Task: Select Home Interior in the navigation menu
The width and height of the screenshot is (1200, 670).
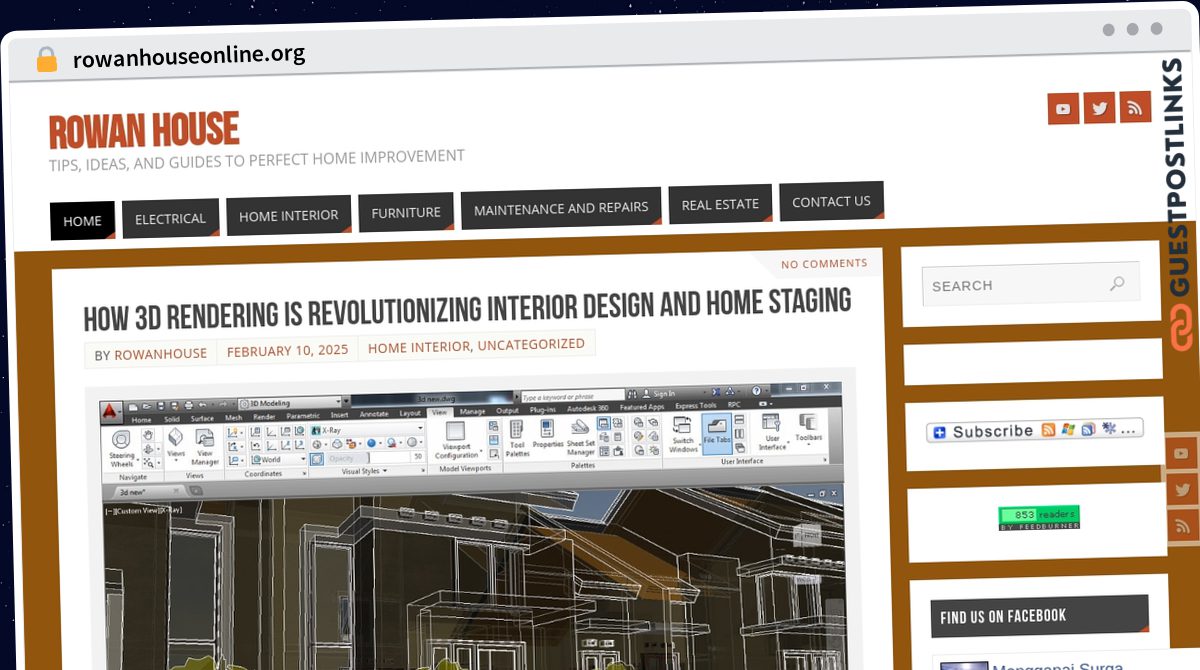Action: pos(288,215)
